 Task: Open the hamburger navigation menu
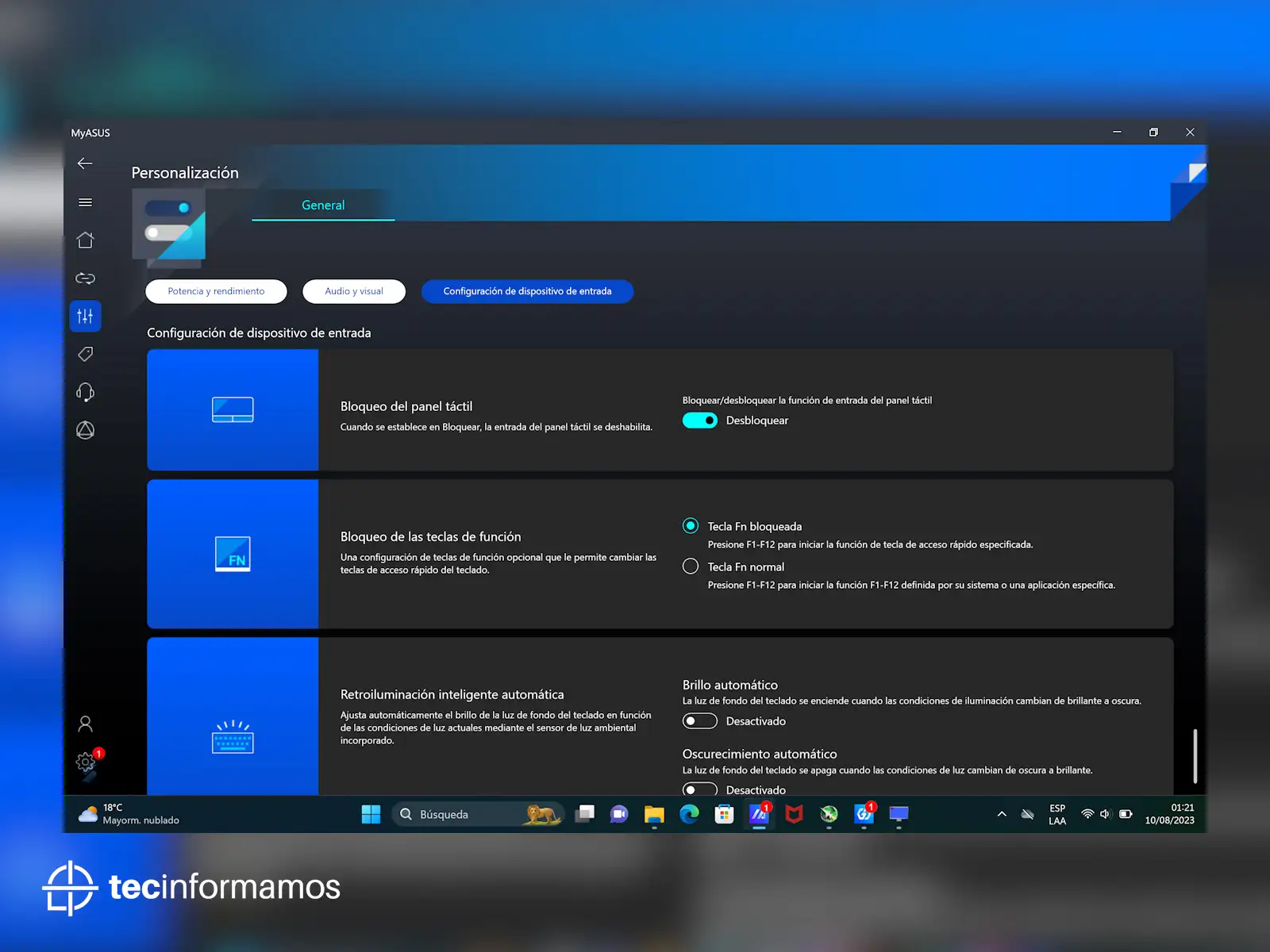(x=85, y=202)
